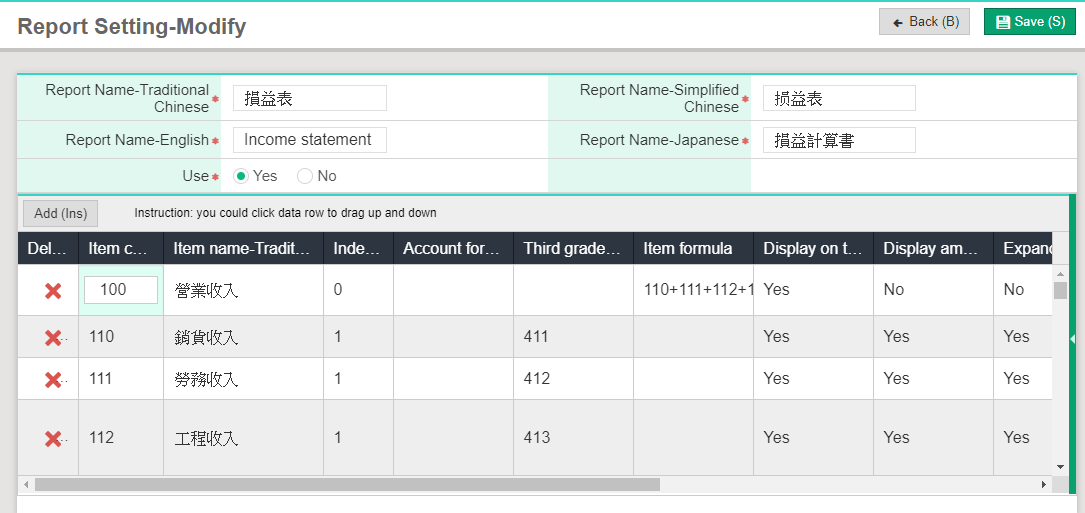Select the No radio for Use

click(x=305, y=176)
